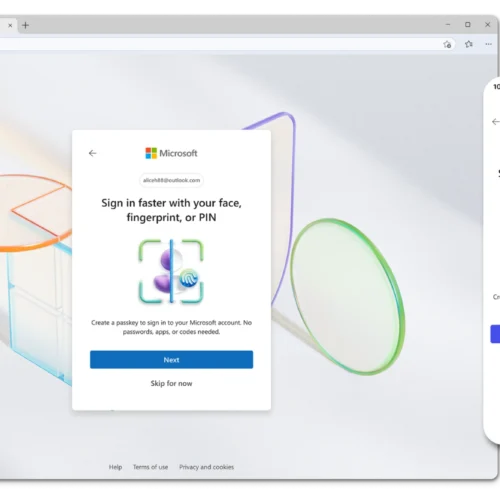Minimize the browser window
The width and height of the screenshot is (500, 500).
(x=448, y=25)
